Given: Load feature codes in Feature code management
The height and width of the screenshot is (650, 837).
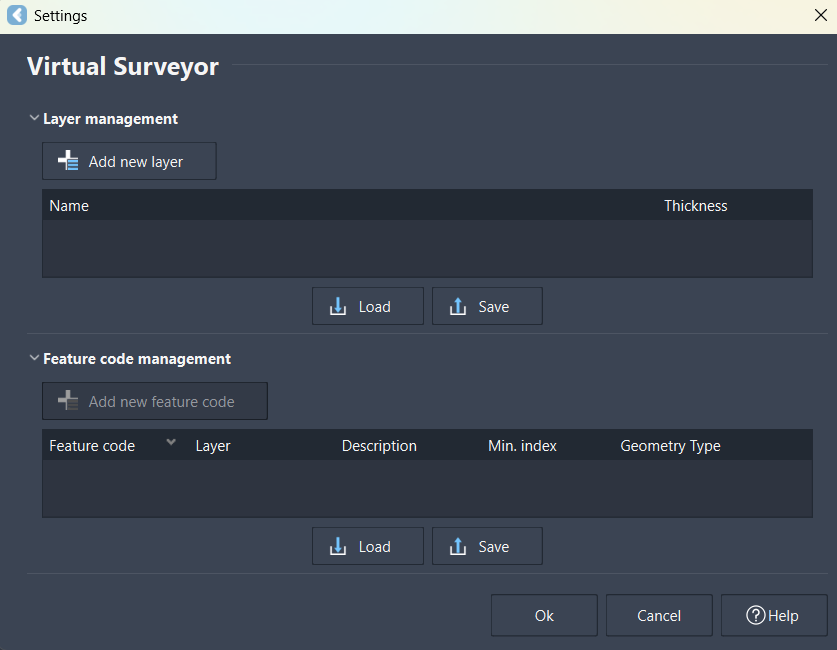Looking at the screenshot, I should (368, 546).
